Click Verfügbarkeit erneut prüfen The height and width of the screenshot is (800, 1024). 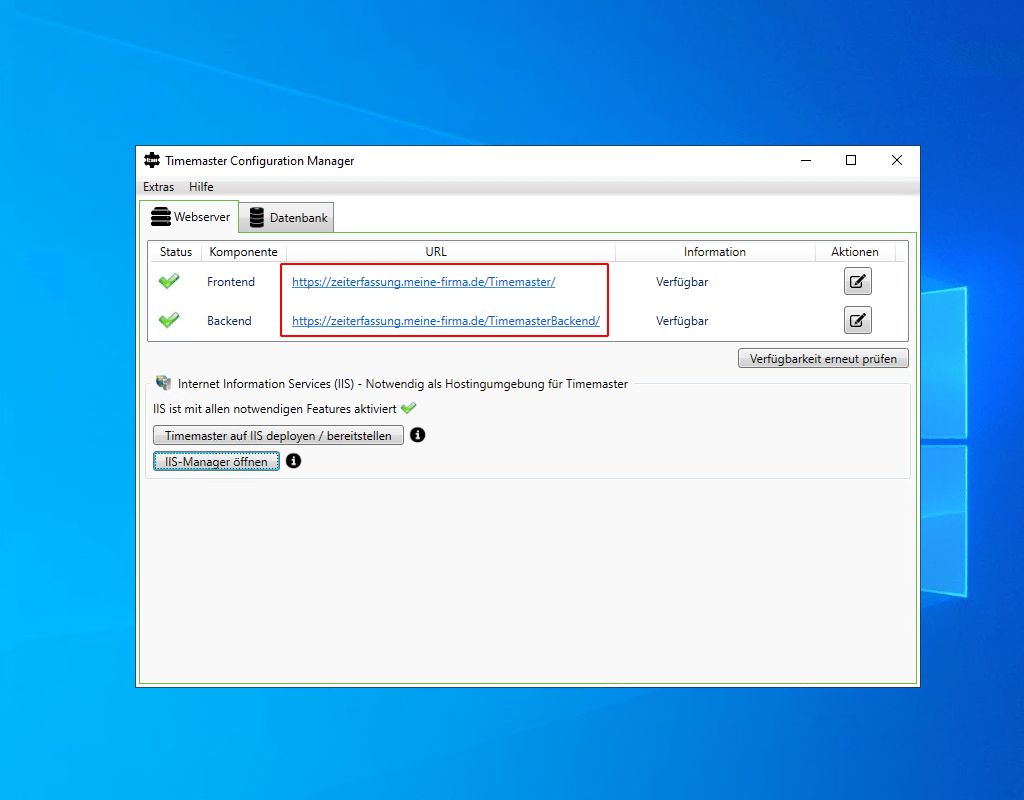[x=823, y=358]
